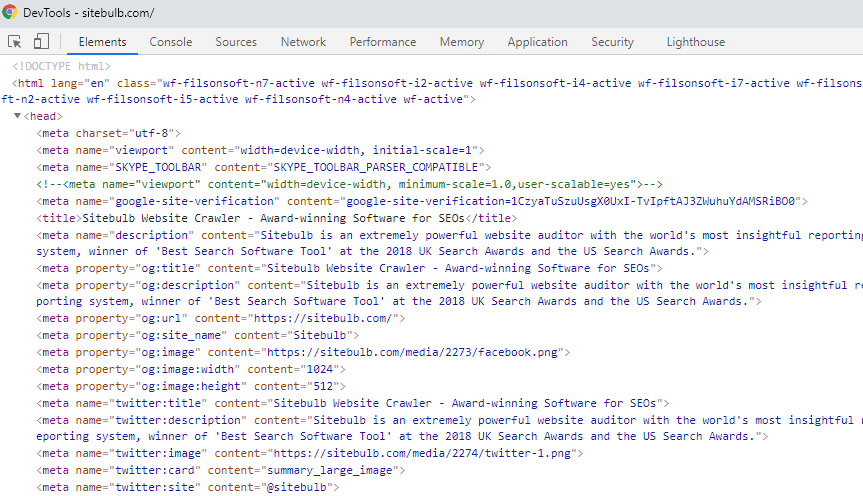The width and height of the screenshot is (863, 496).
Task: Select the twitter:title meta tag
Action: pyautogui.click(x=353, y=404)
